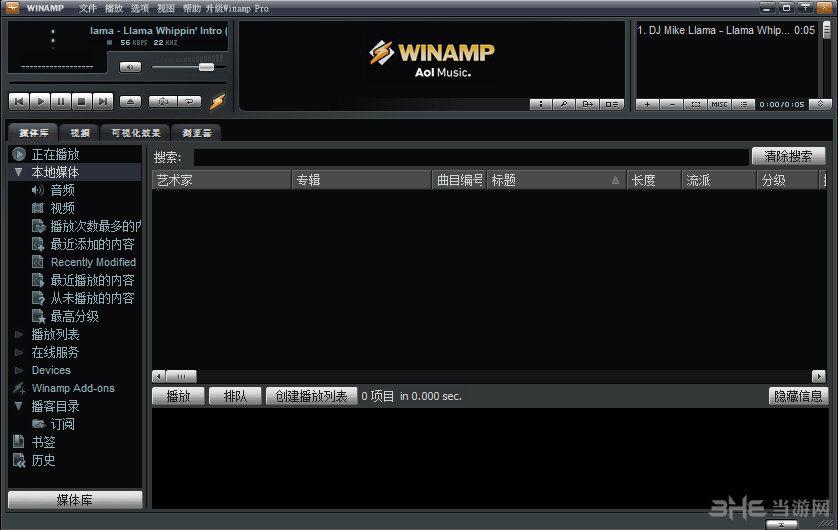Open the 选项 menu

pyautogui.click(x=140, y=8)
